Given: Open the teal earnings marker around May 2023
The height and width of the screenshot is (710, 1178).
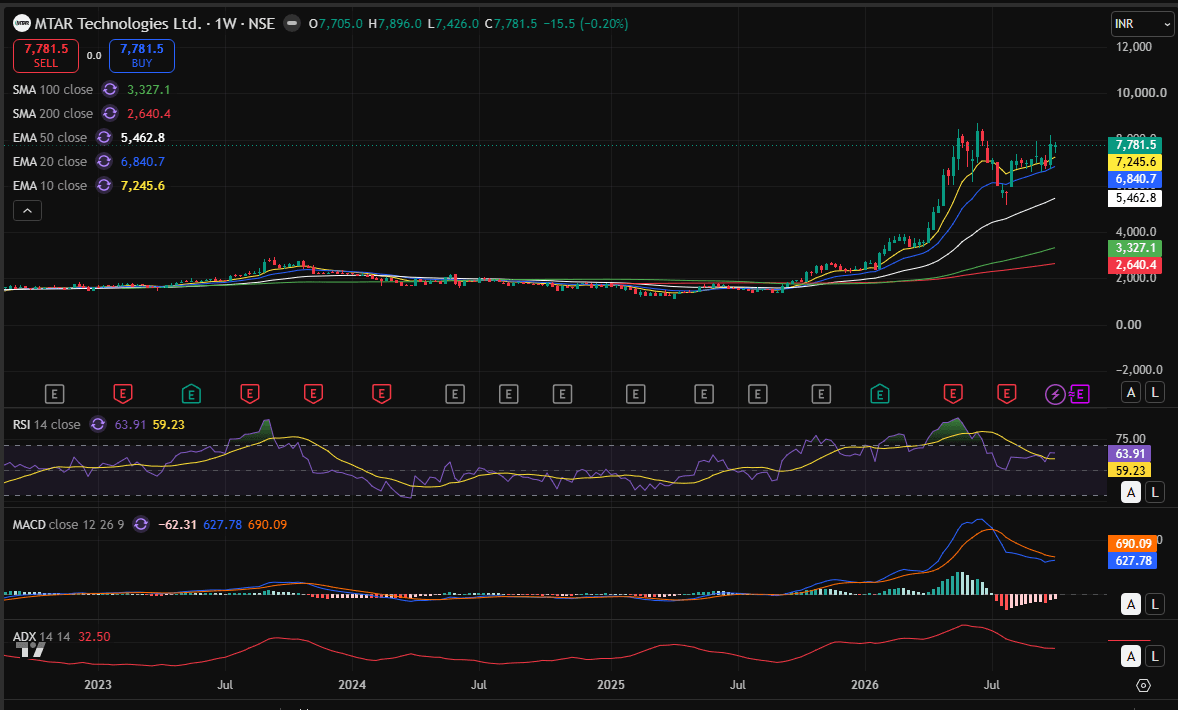Looking at the screenshot, I should (x=191, y=394).
